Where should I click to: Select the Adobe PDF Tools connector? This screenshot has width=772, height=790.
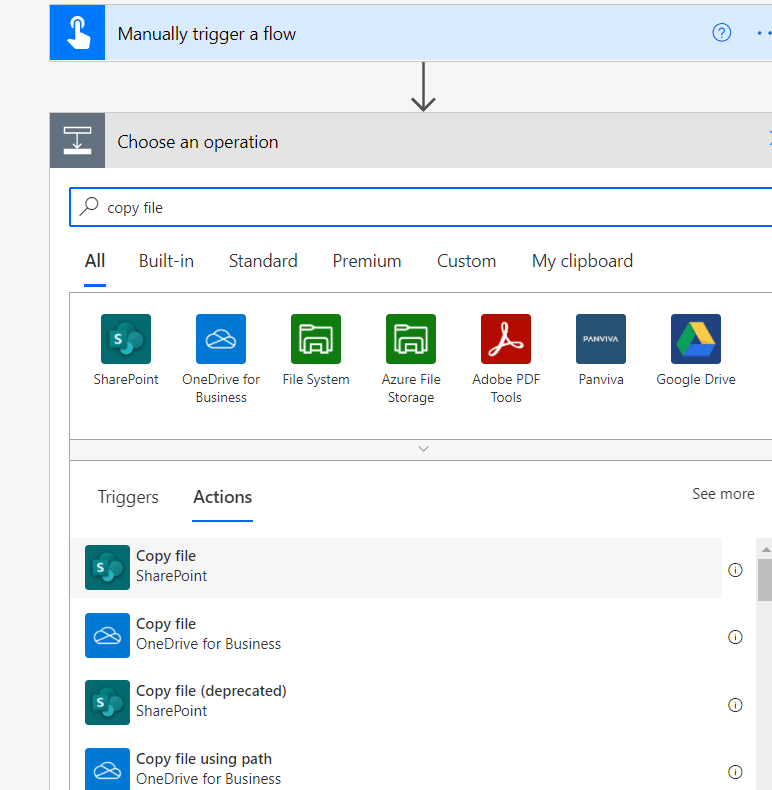(506, 339)
